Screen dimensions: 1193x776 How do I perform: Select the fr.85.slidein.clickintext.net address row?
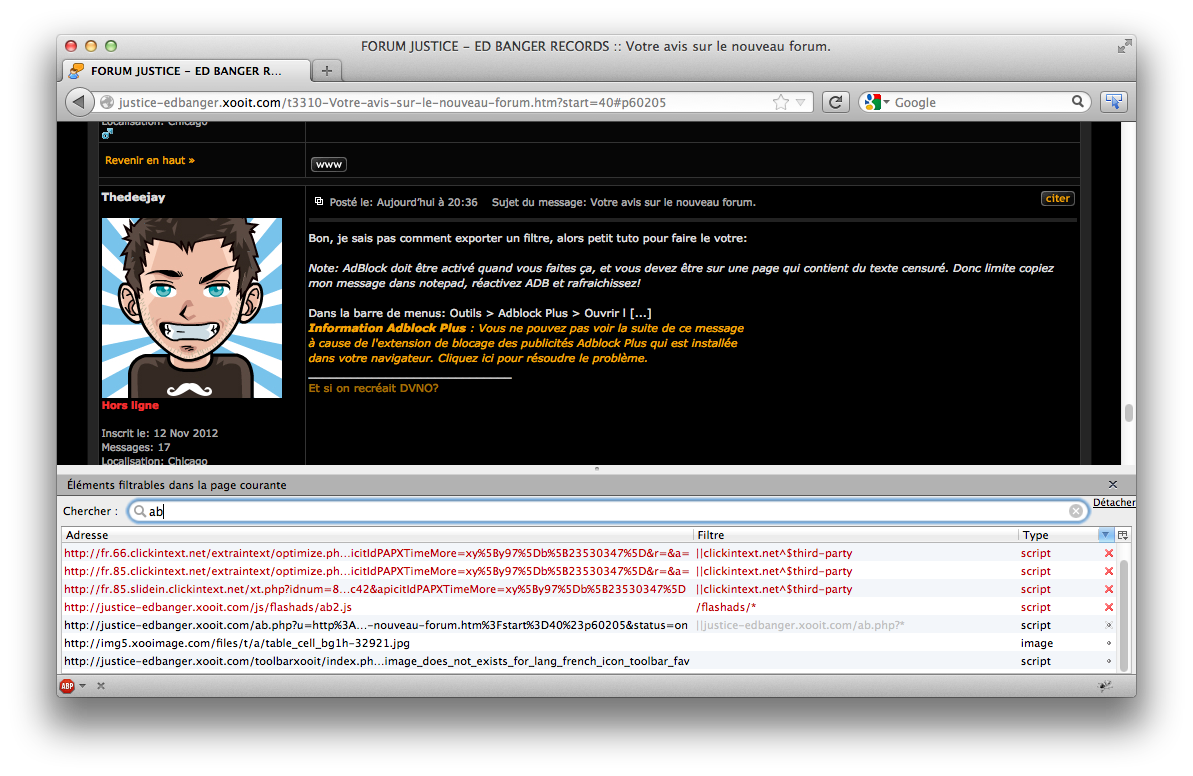374,590
